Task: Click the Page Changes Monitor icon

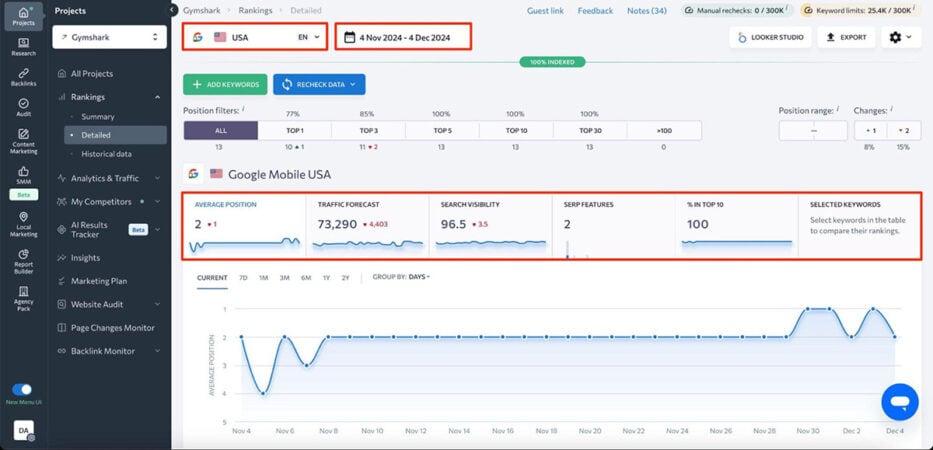Action: 61,328
